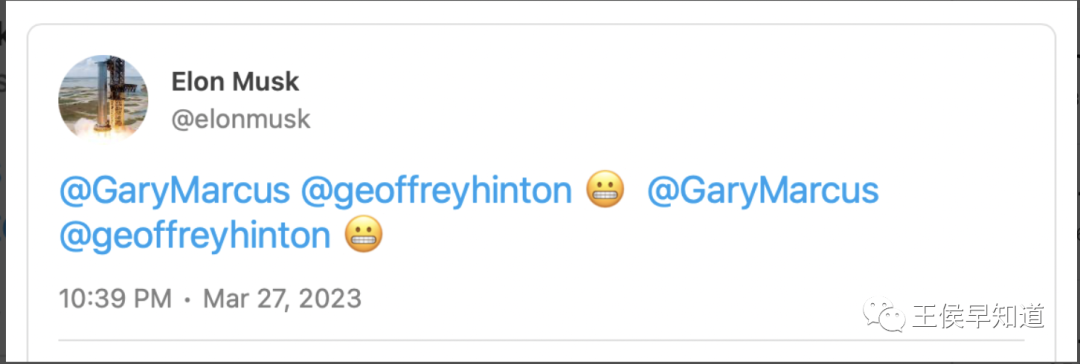Viewport: 1080px width, 364px height.
Task: Click the 10:39 PM timestamp
Action: point(115,299)
